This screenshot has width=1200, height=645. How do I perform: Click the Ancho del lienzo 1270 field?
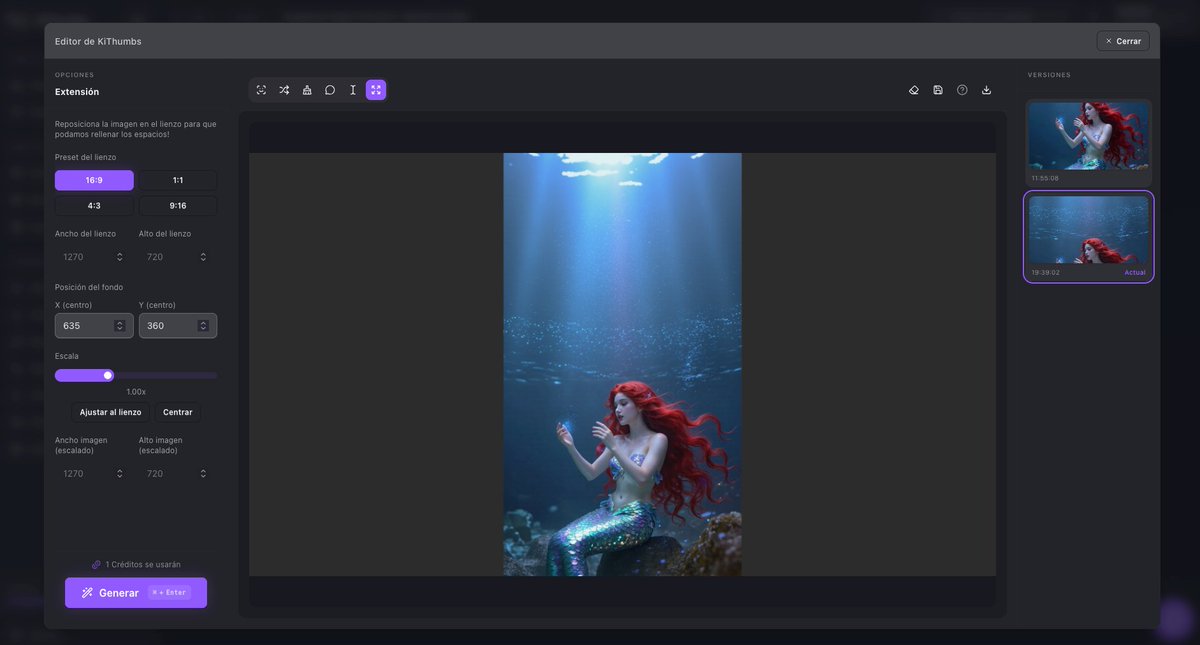94,257
